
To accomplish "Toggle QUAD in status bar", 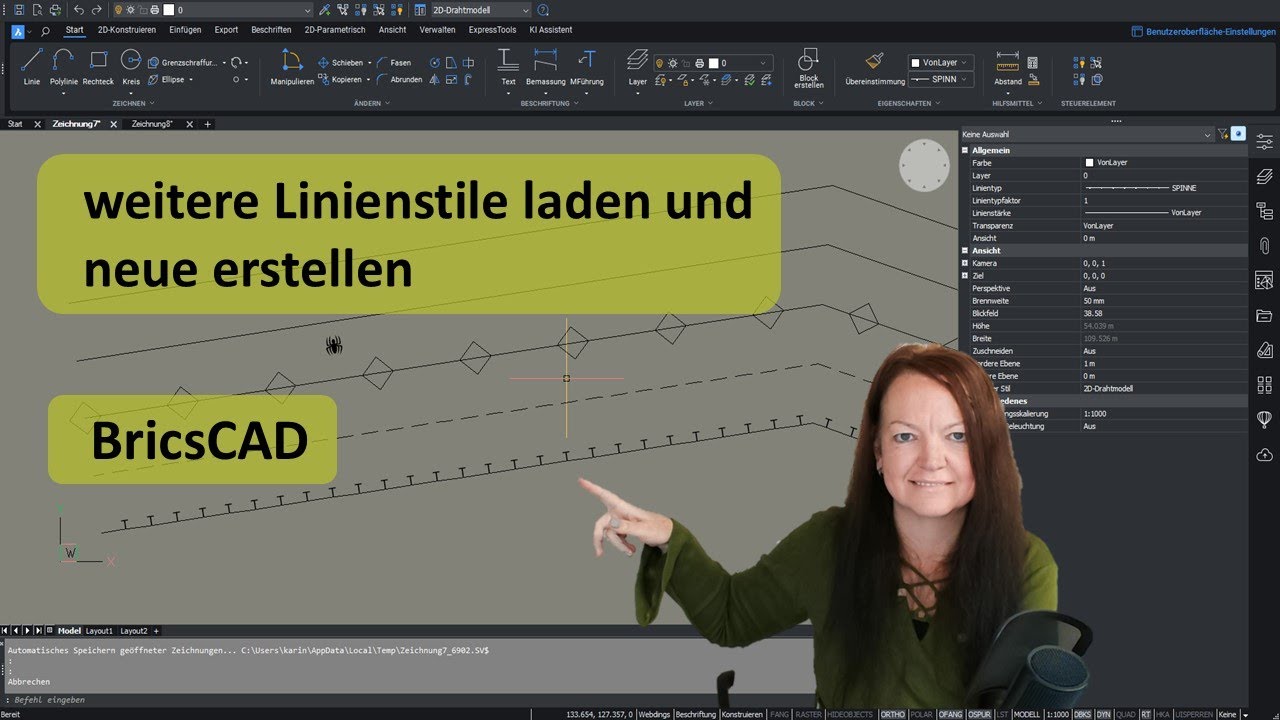I will coord(1126,714).
